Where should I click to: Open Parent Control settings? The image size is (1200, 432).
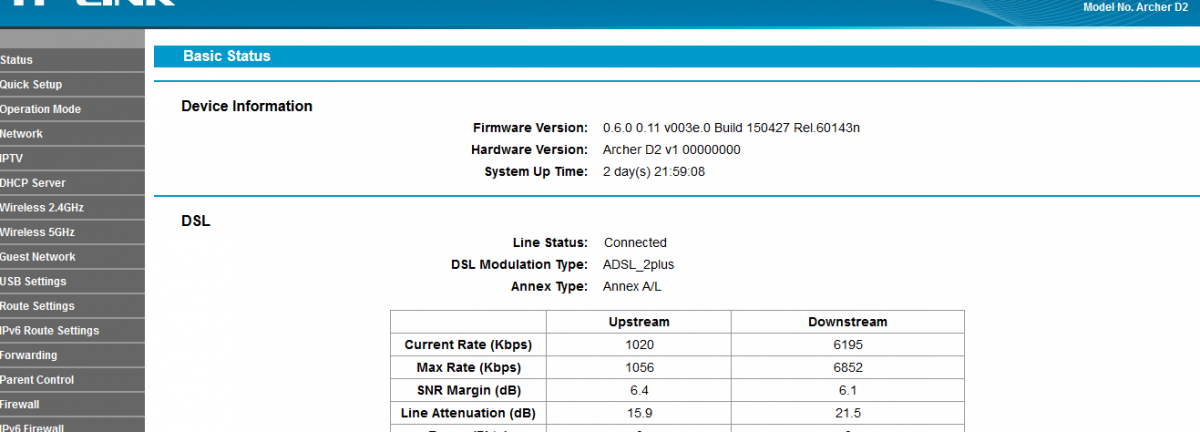pos(72,380)
